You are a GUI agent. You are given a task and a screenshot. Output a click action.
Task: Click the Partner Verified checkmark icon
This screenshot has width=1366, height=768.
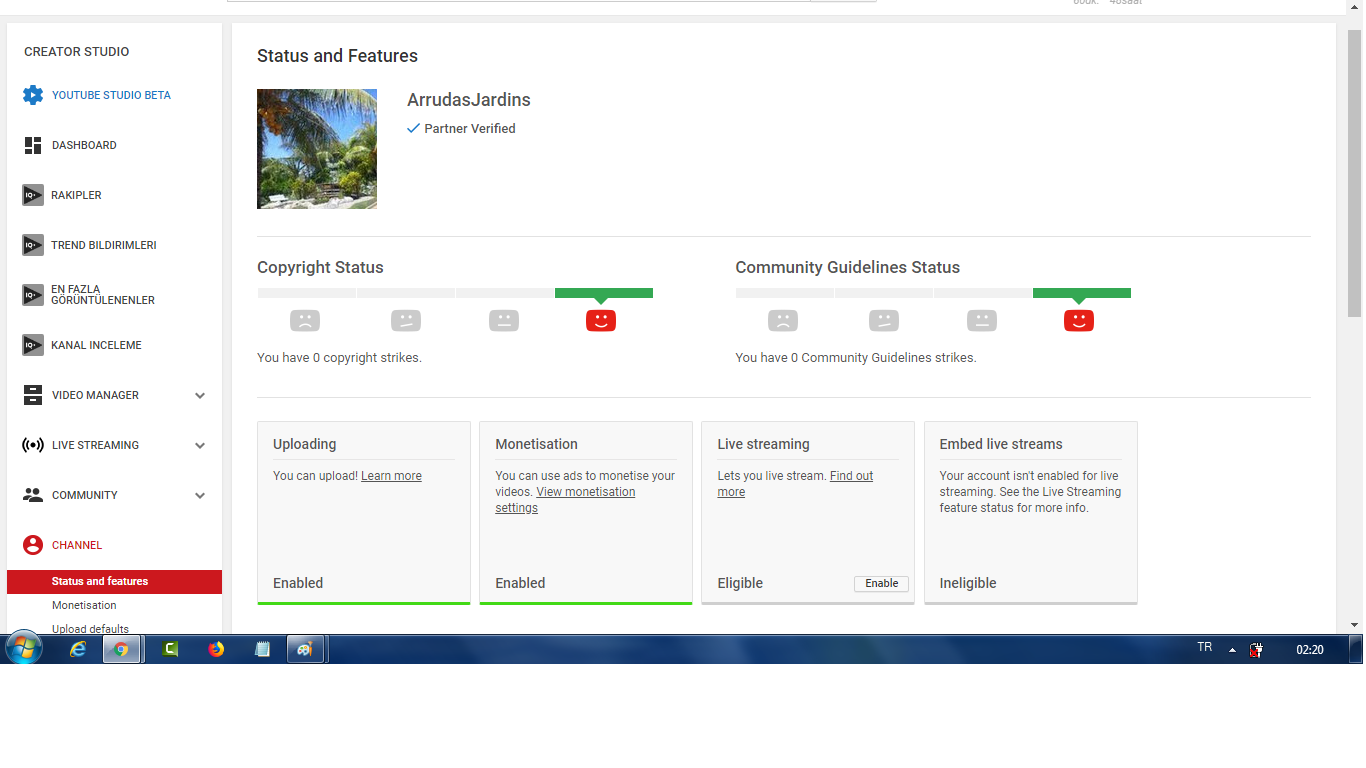pos(413,128)
